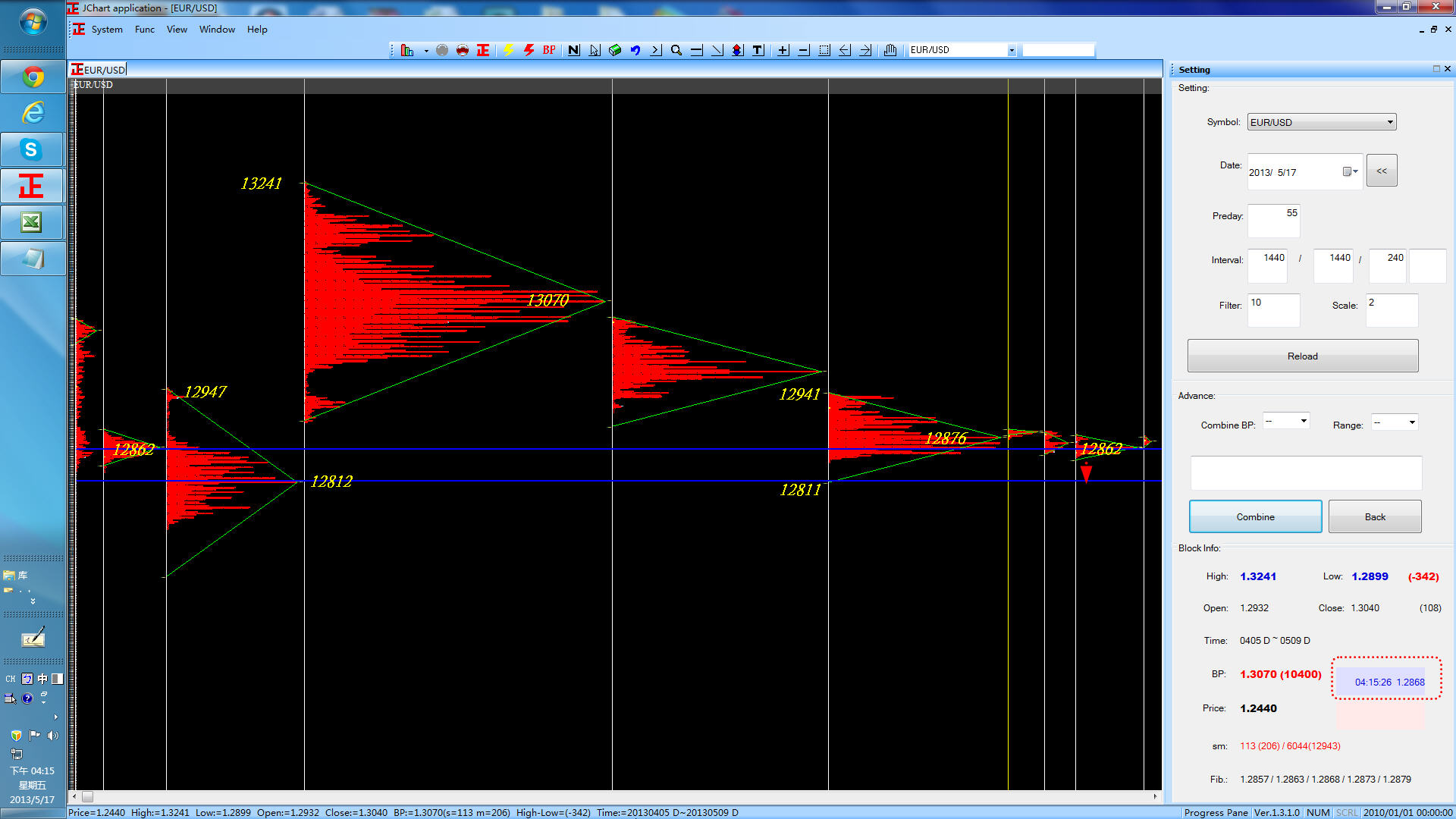Click the Scale input field
Viewport: 1456px width, 819px height.
[x=1392, y=310]
